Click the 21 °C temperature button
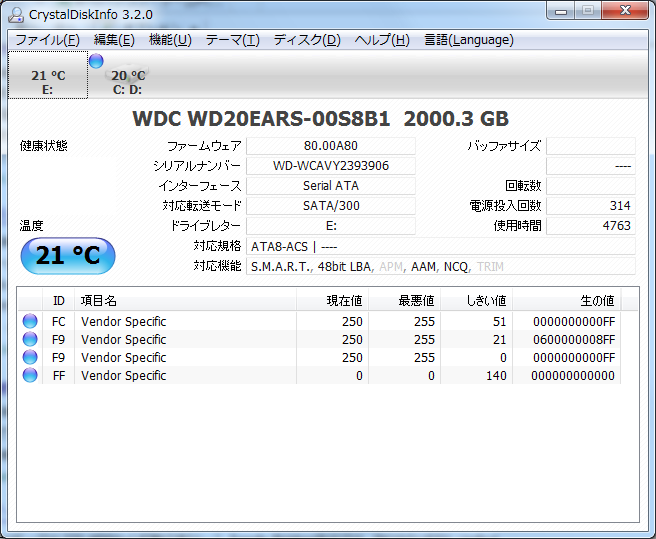The image size is (656, 539). (68, 256)
